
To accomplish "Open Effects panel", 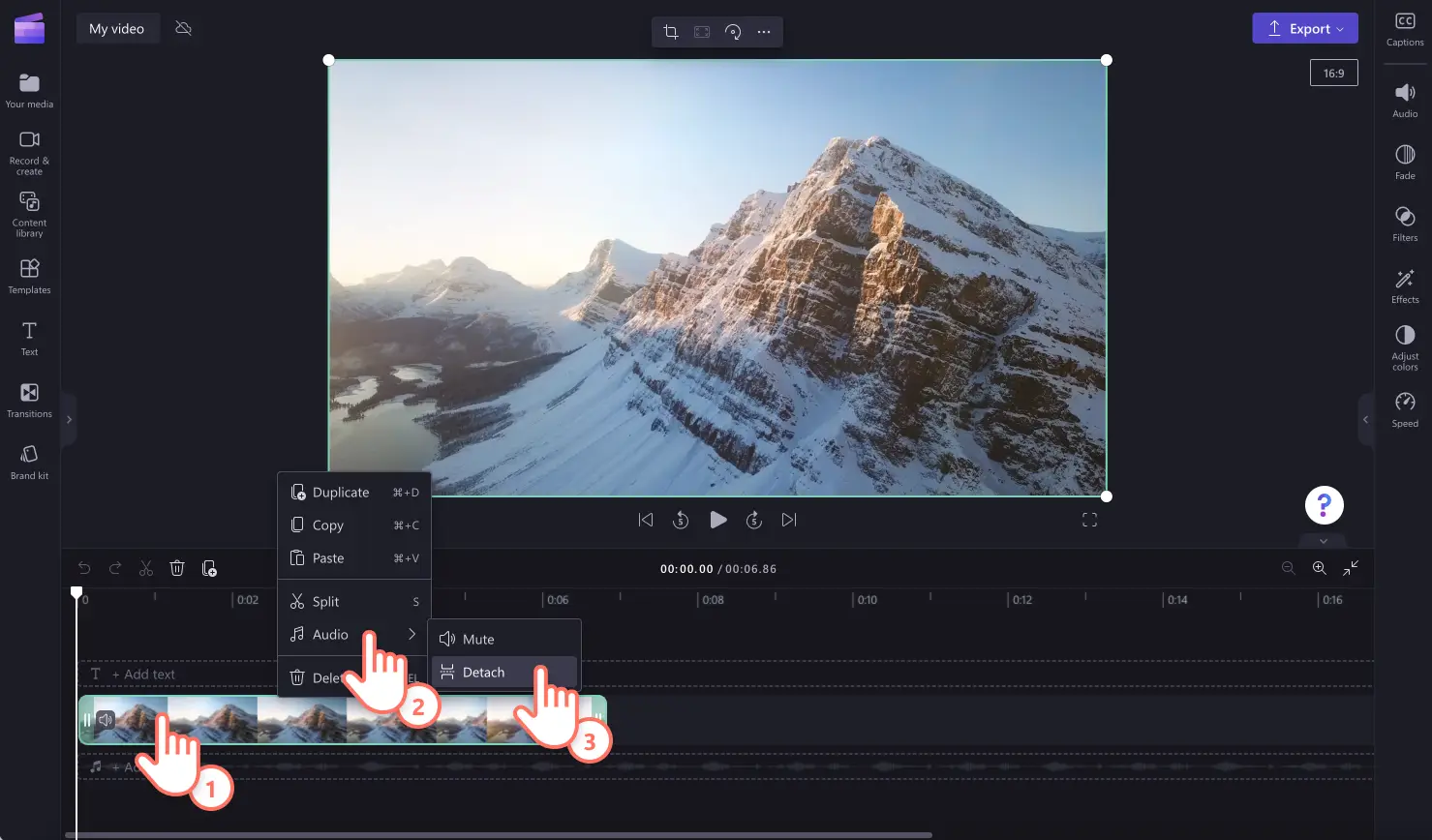I will pos(1405,286).
